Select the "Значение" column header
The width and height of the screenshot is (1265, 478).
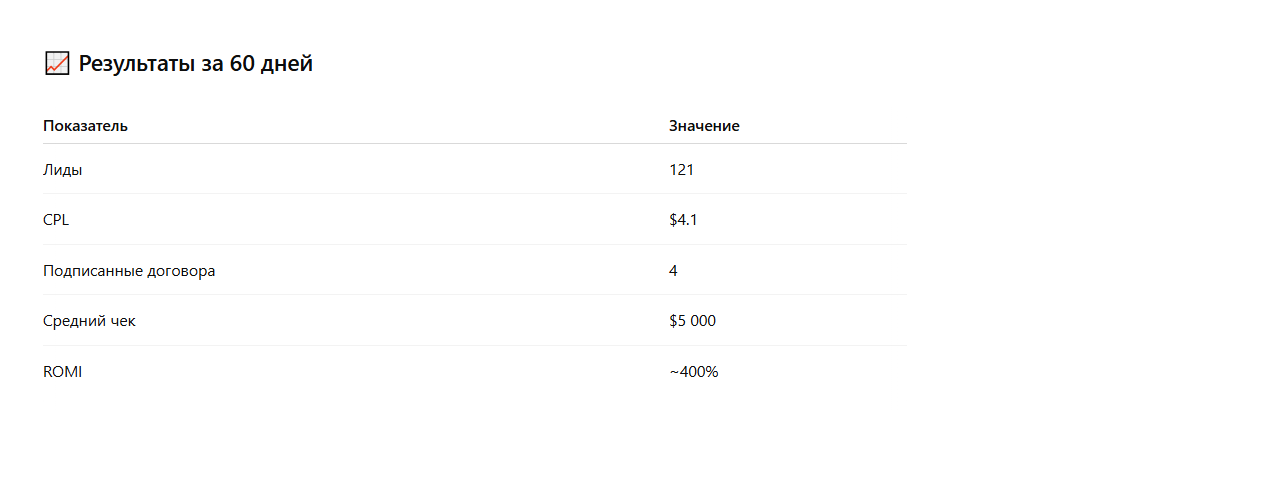tap(704, 126)
